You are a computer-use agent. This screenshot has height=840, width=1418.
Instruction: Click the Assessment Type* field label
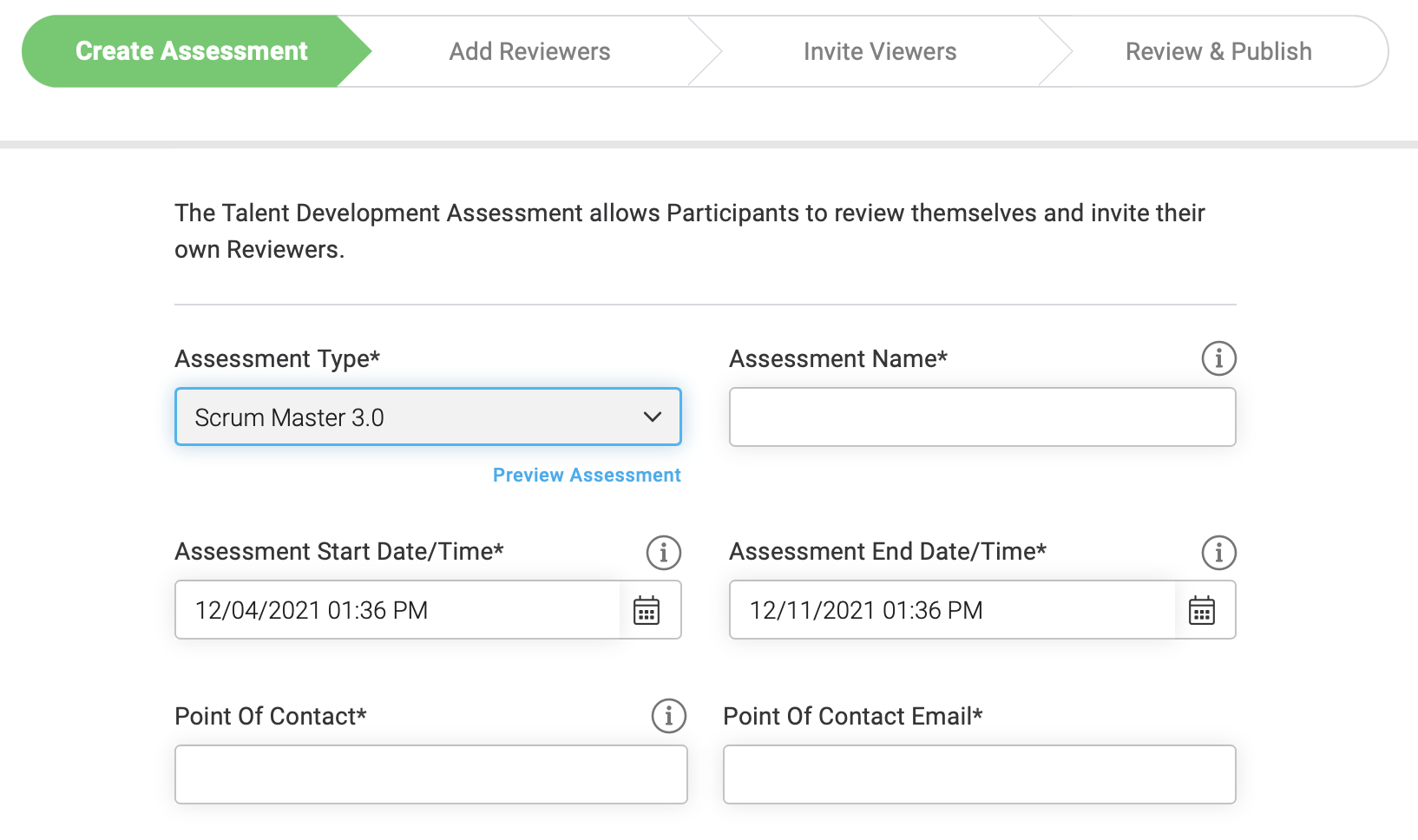[x=278, y=358]
